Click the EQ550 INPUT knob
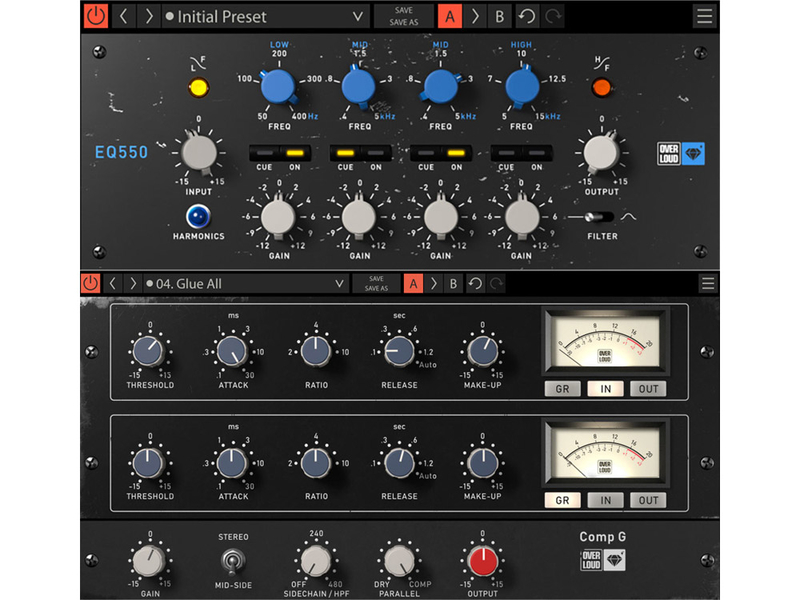 [x=199, y=152]
